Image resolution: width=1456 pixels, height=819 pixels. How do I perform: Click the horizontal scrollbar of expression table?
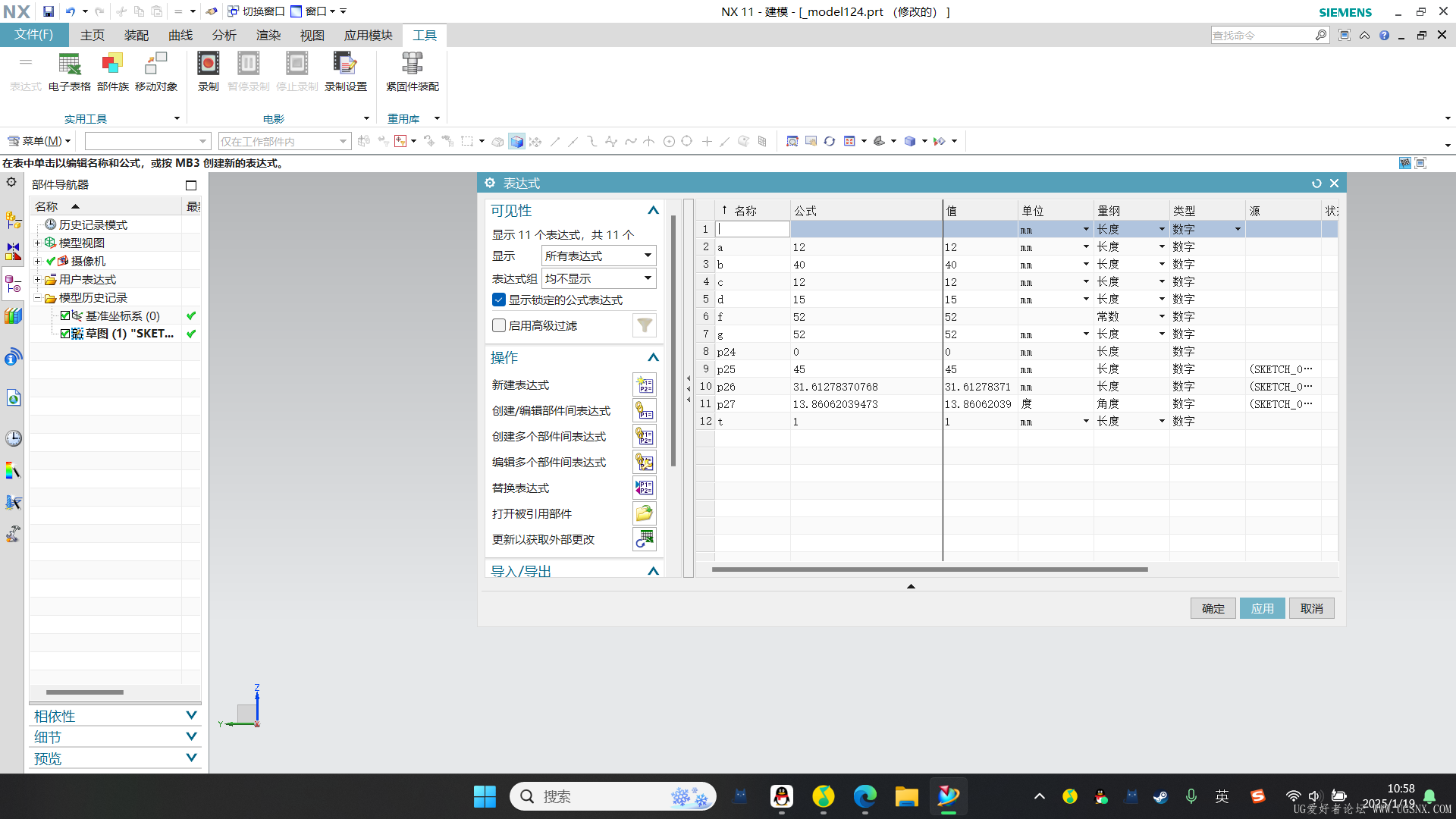point(930,570)
